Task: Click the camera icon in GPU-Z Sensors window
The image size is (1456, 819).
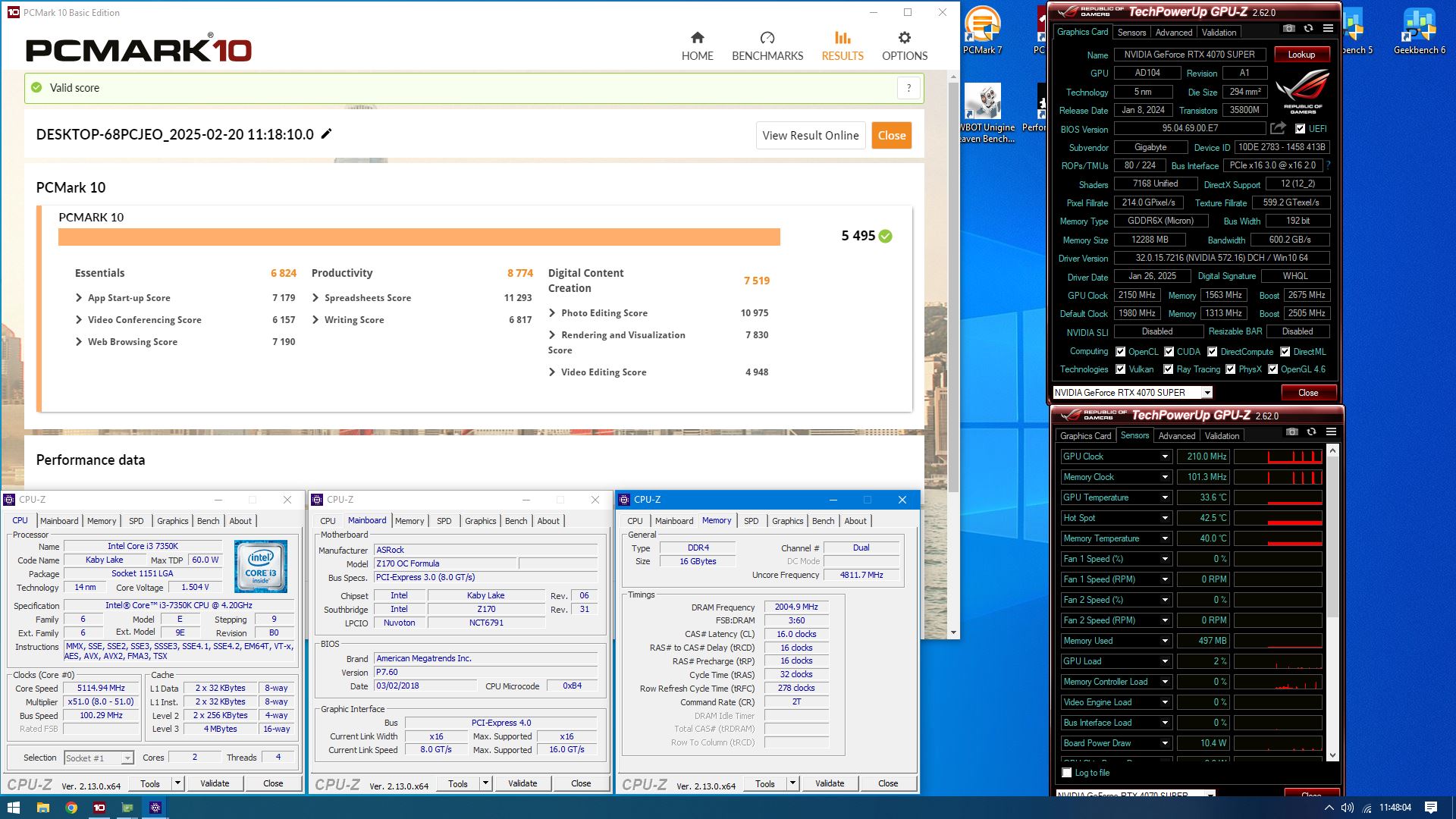Action: (1291, 432)
